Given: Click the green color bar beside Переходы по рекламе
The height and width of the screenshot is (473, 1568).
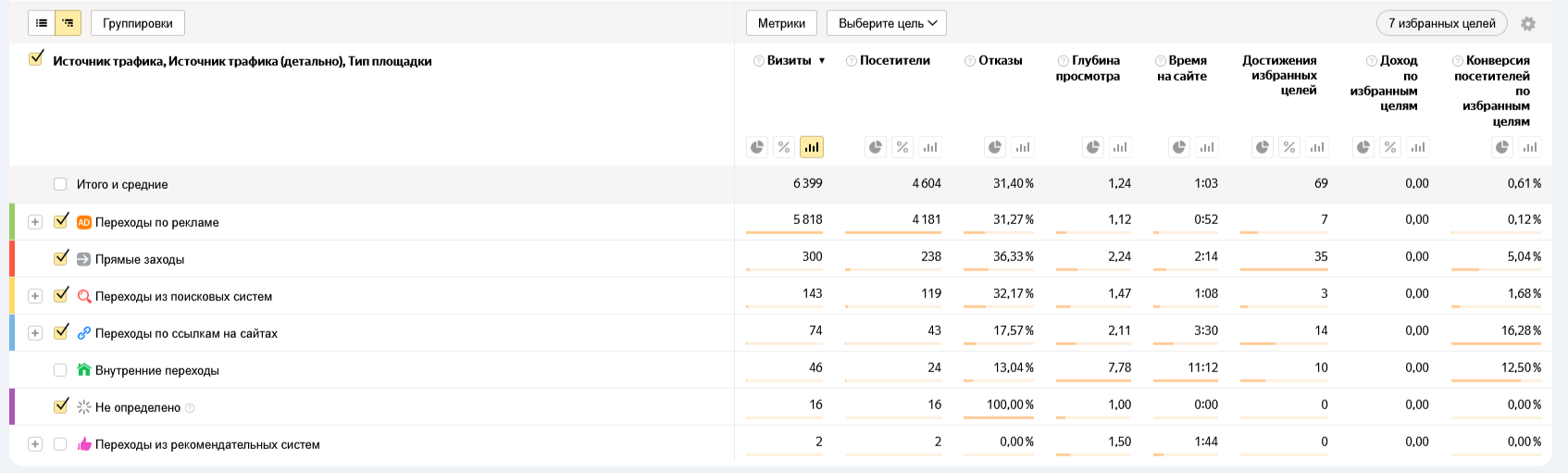Looking at the screenshot, I should pyautogui.click(x=12, y=222).
